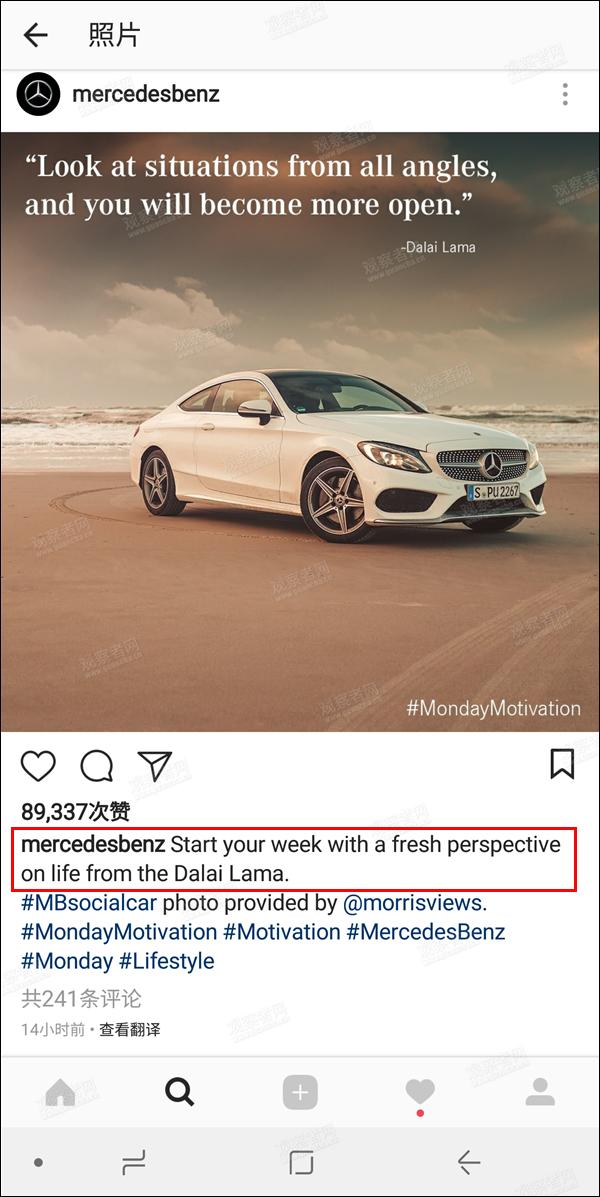
Task: Share post with paper plane icon
Action: coord(155,765)
